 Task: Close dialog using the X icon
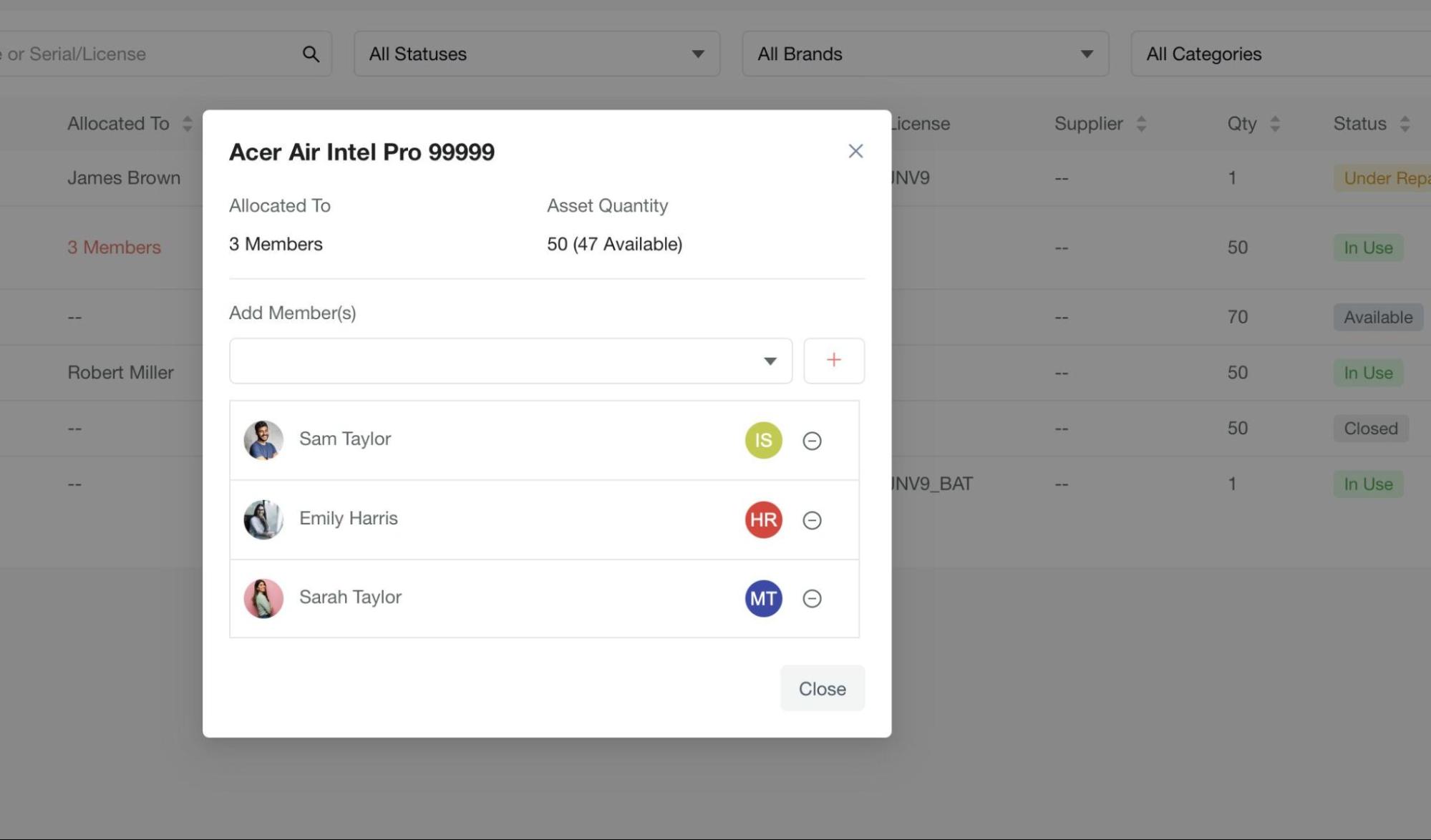(x=855, y=151)
